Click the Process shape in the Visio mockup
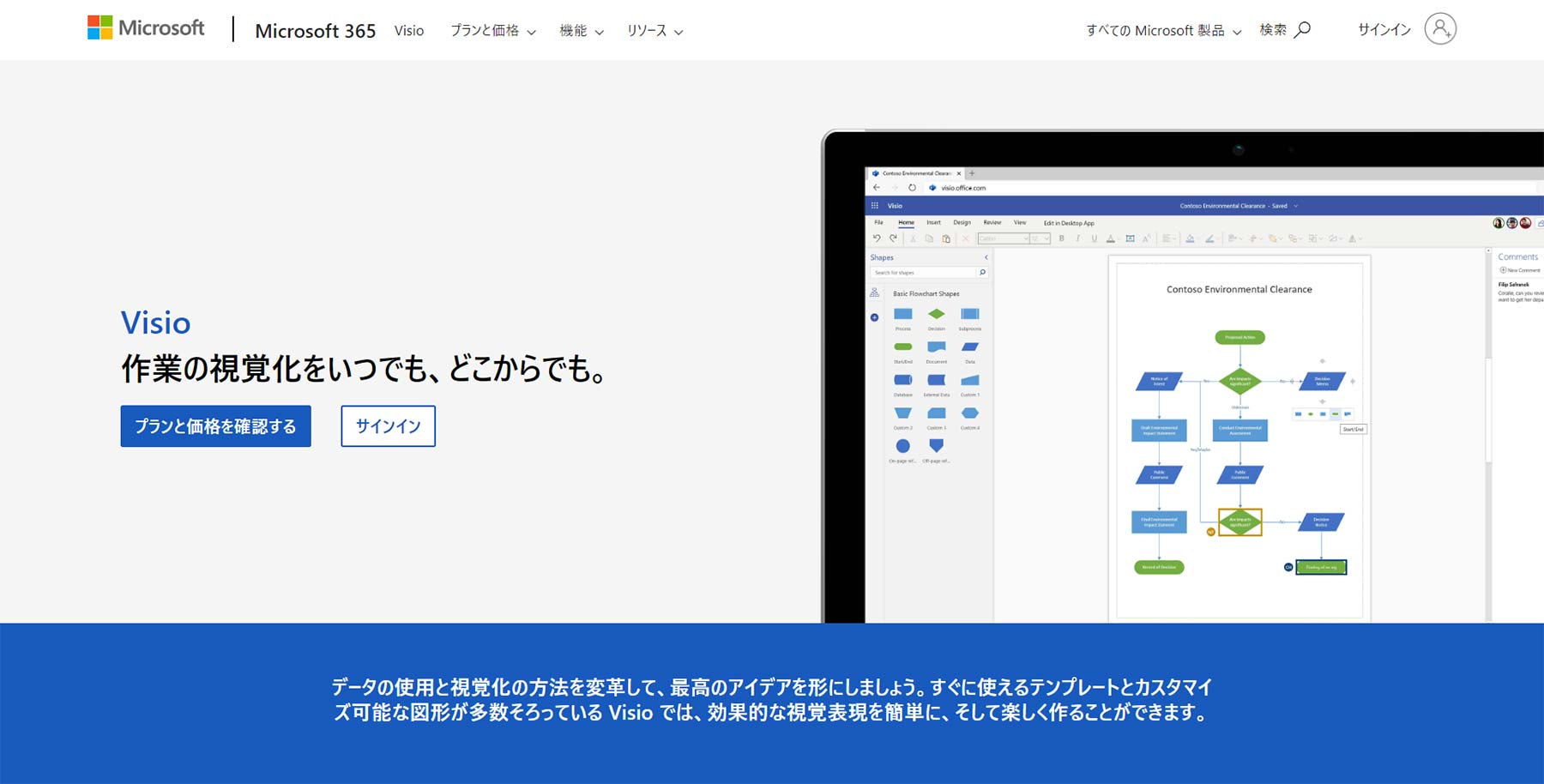The width and height of the screenshot is (1544, 784). click(903, 314)
